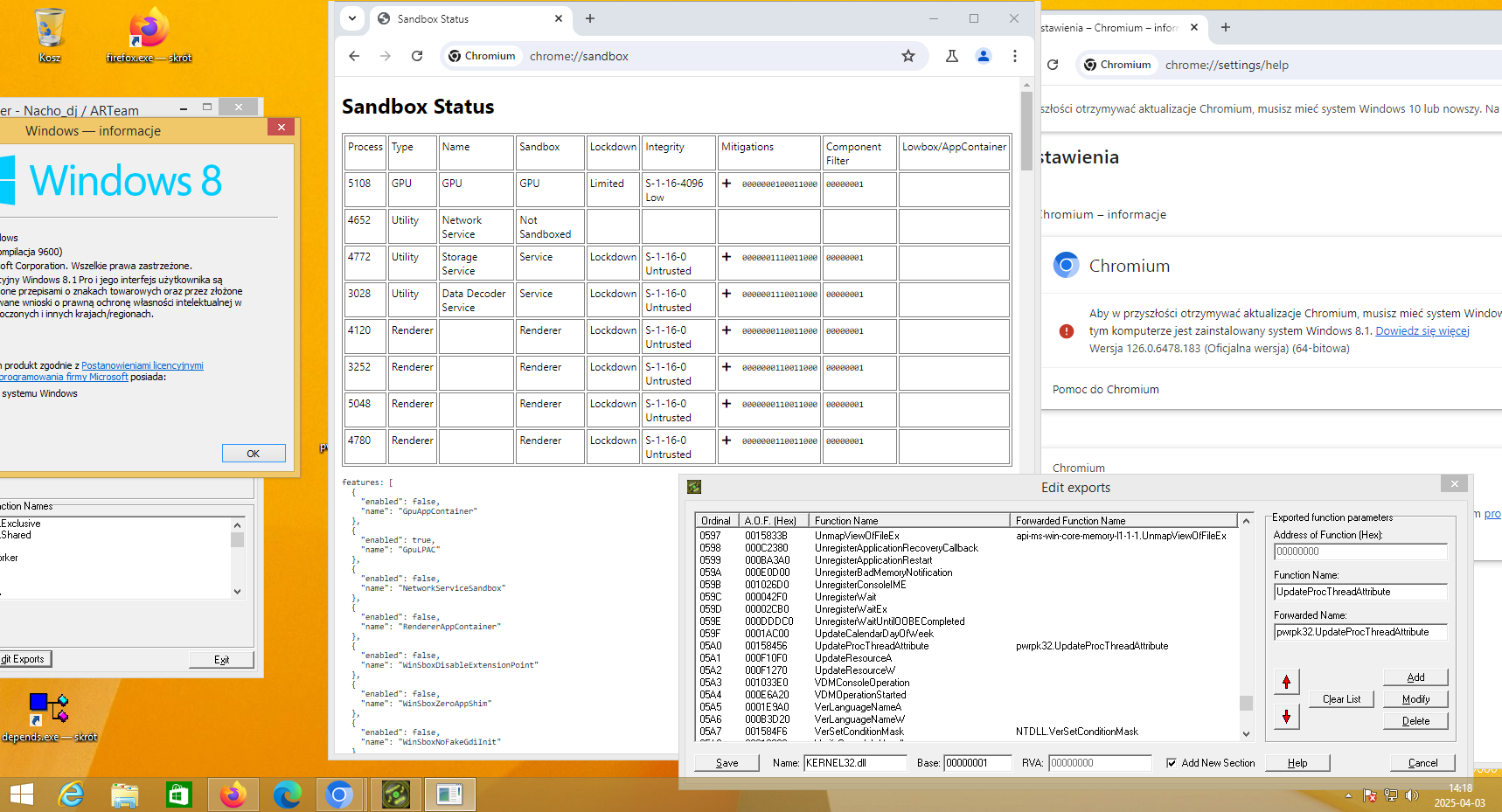This screenshot has width=1502, height=812.
Task: Expand mitigations for Renderer process 5048
Action: pos(727,404)
